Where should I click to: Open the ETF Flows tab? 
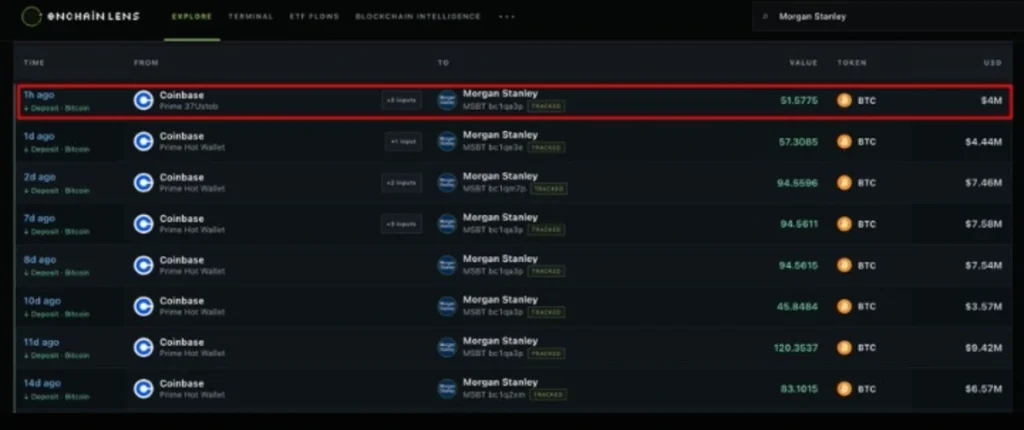tap(314, 17)
